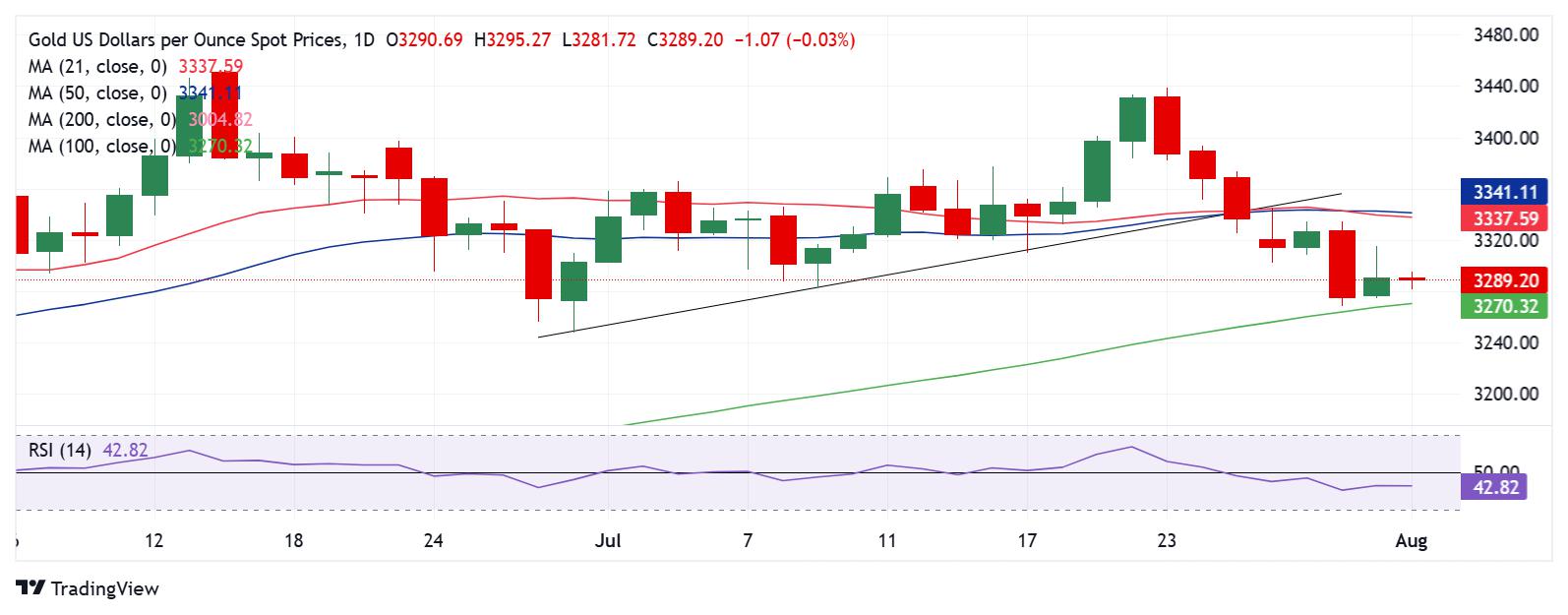Viewport: 1568px width, 615px height.
Task: Click the 12 date marker on time axis
Action: coord(152,540)
